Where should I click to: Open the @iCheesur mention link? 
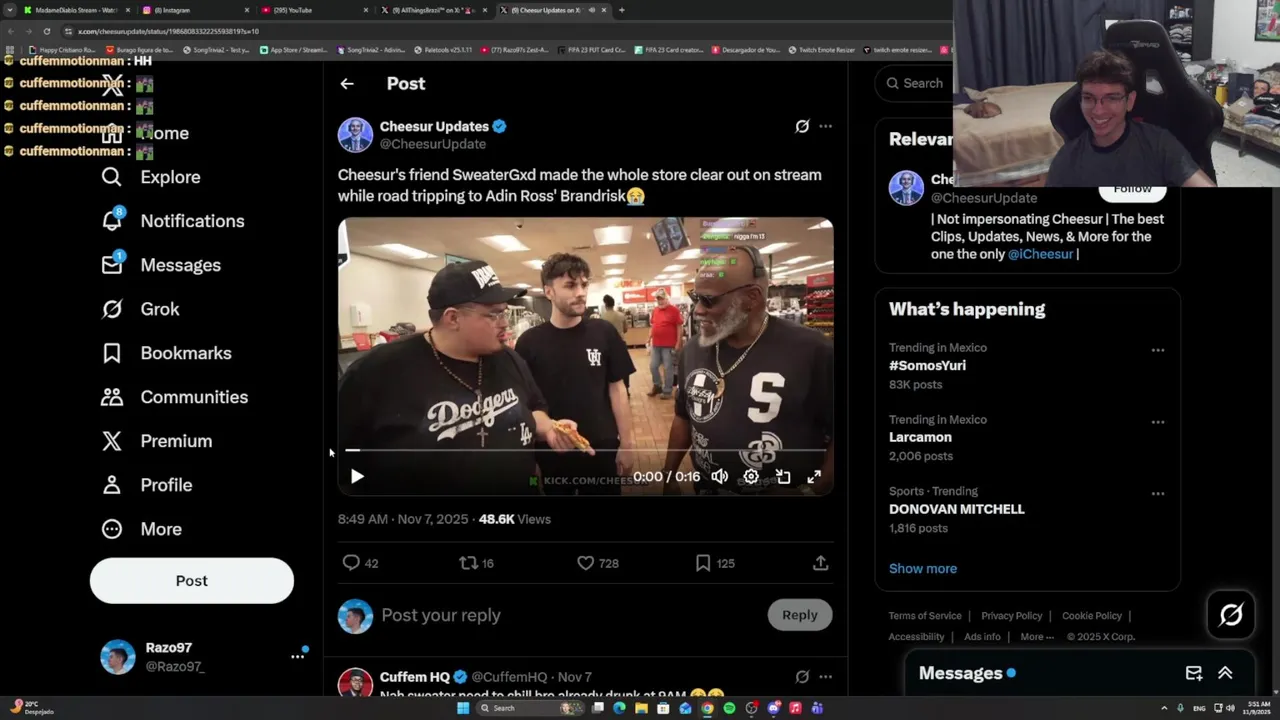(1040, 254)
